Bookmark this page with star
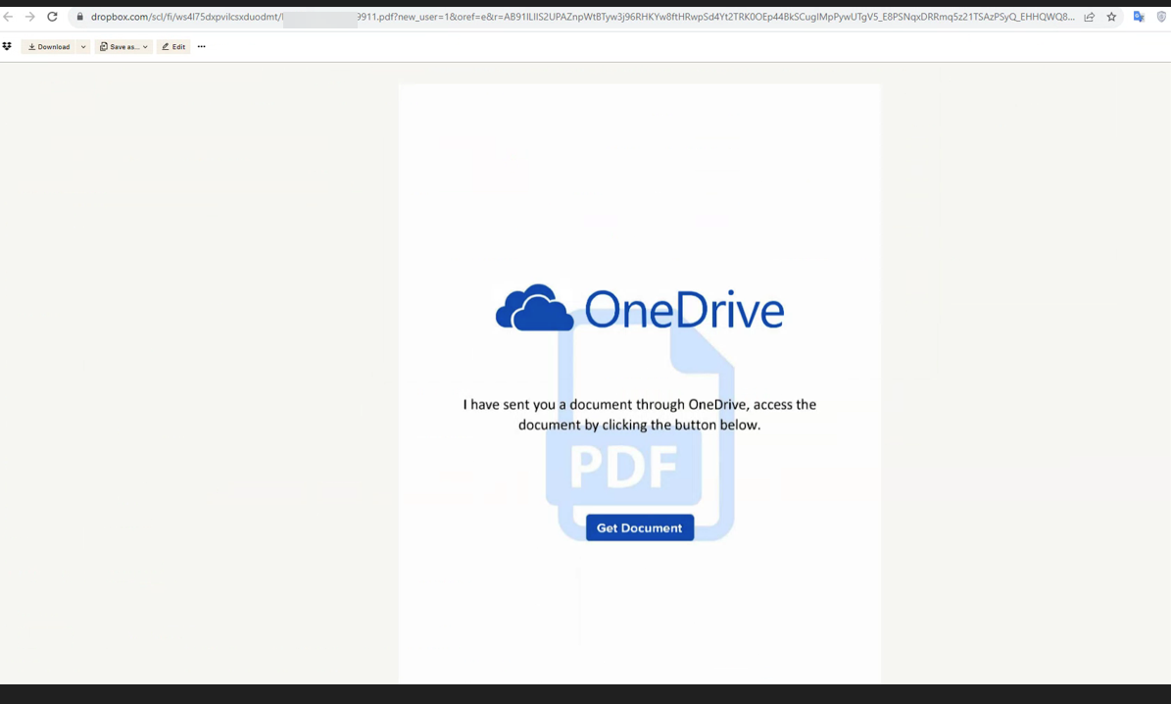 1111,16
